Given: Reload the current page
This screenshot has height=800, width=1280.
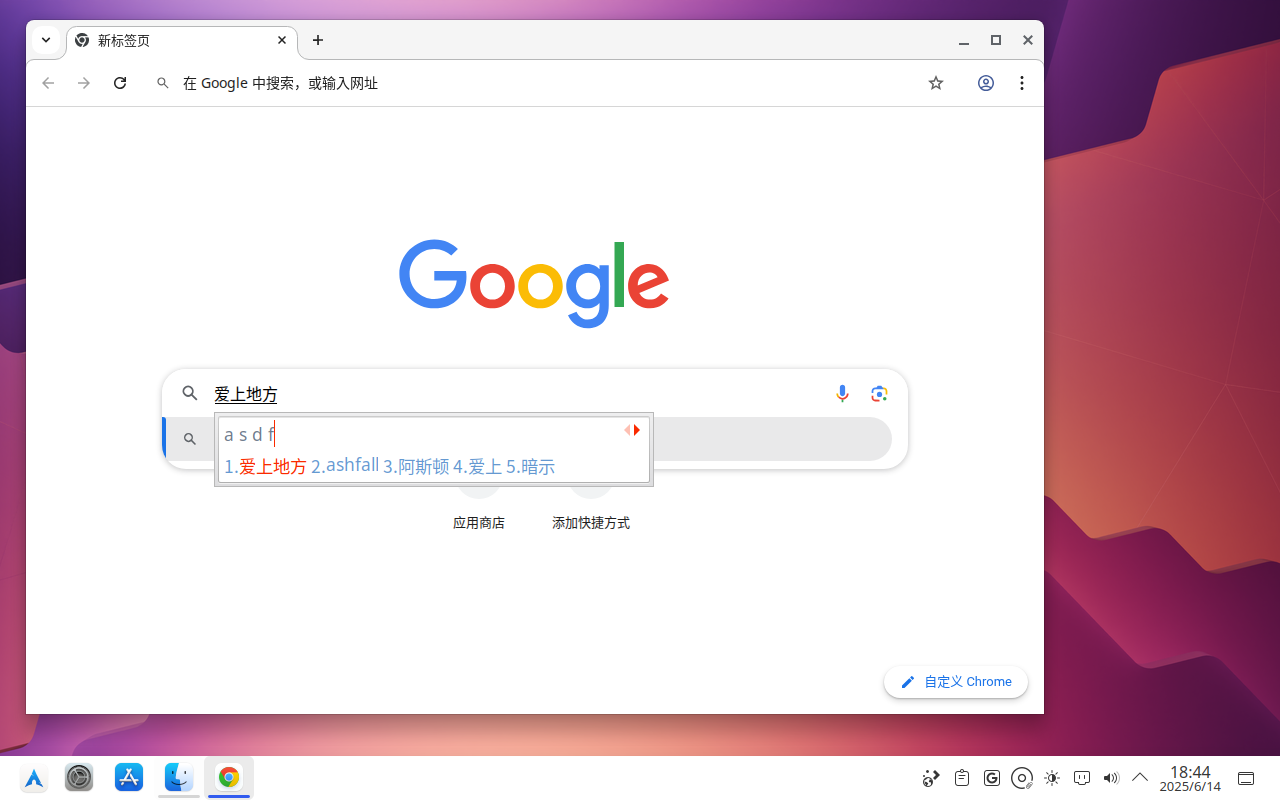Looking at the screenshot, I should [x=120, y=83].
